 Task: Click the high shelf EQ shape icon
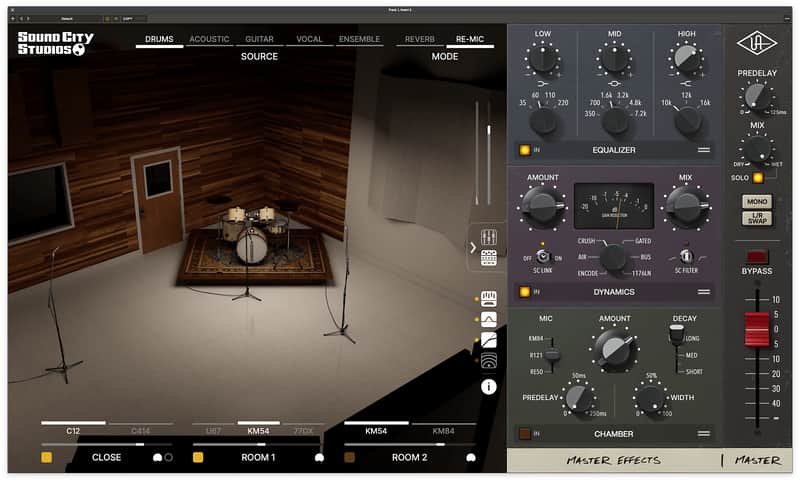686,83
